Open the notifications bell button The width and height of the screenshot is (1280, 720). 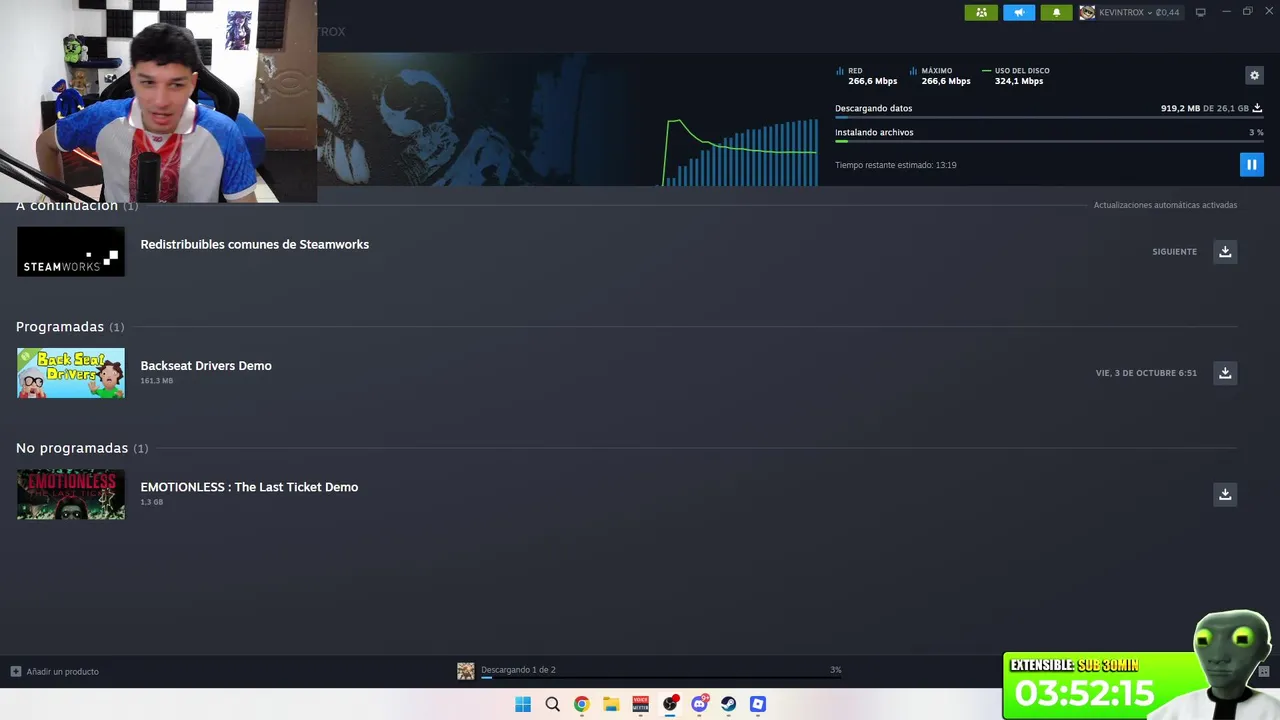(x=1056, y=12)
